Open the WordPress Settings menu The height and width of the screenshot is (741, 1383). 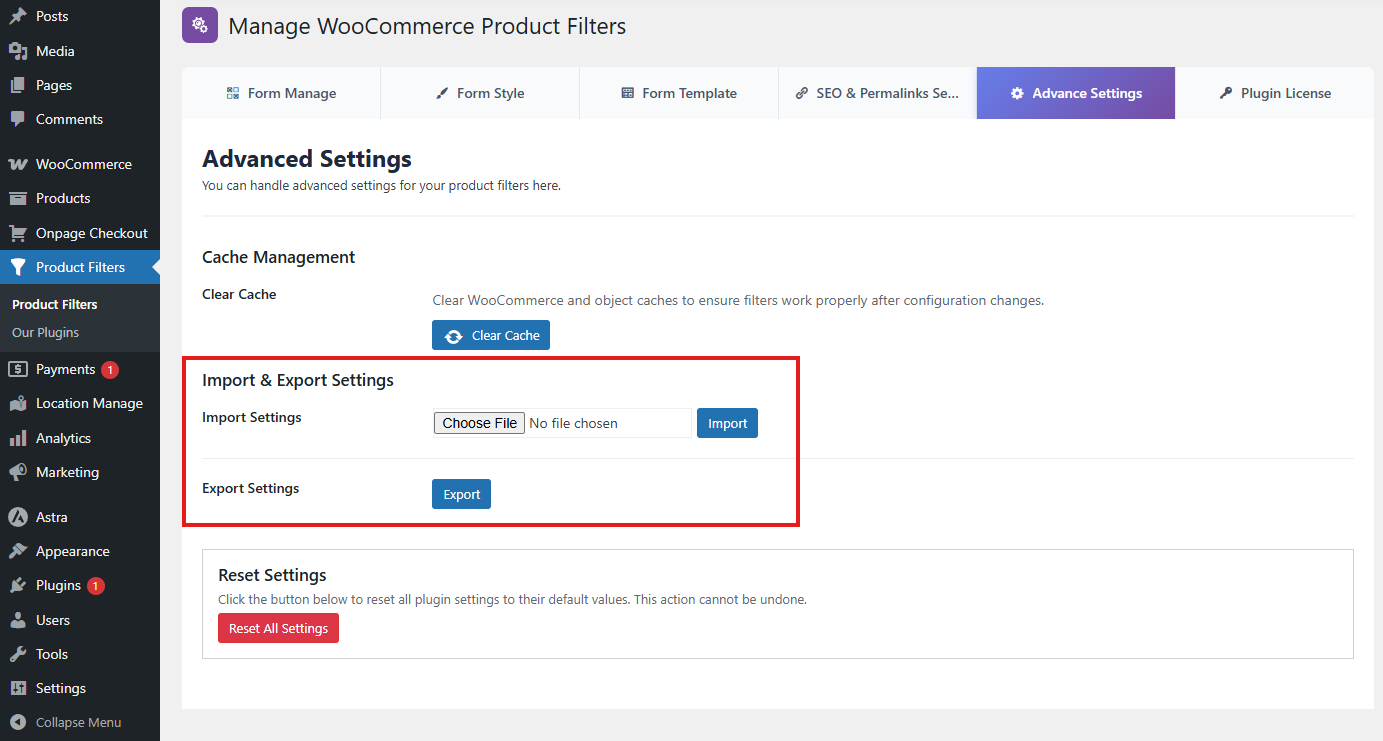pyautogui.click(x=80, y=688)
